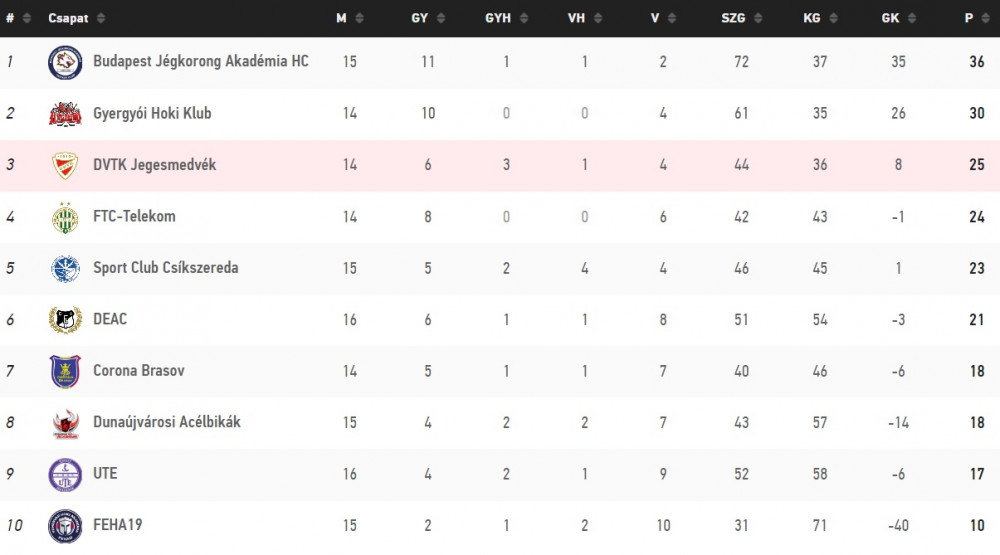1000x555 pixels.
Task: Sort table by the P points column
Action: tap(976, 18)
